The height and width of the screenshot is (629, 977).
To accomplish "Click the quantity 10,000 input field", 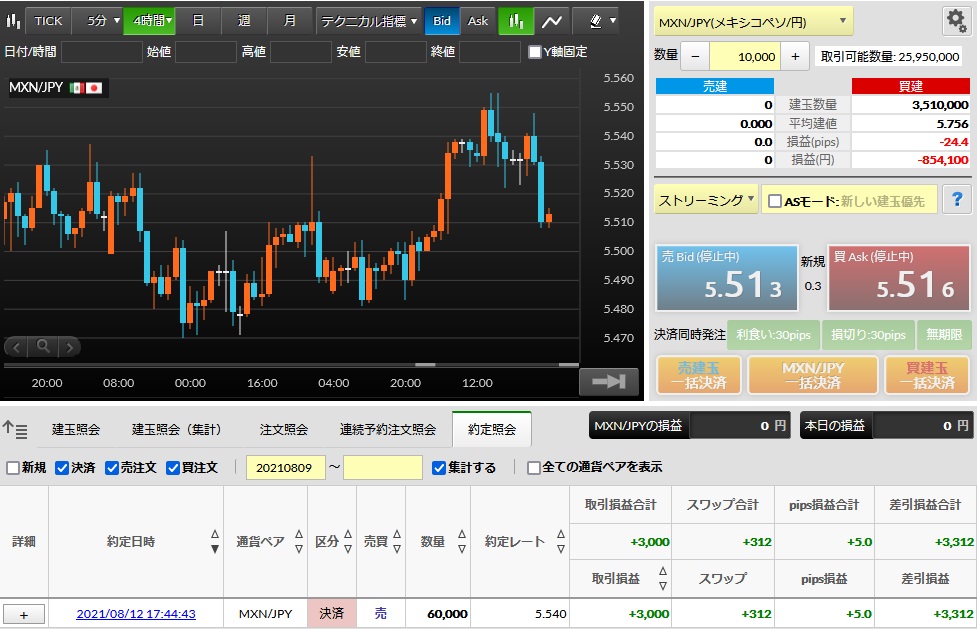I will tap(745, 57).
